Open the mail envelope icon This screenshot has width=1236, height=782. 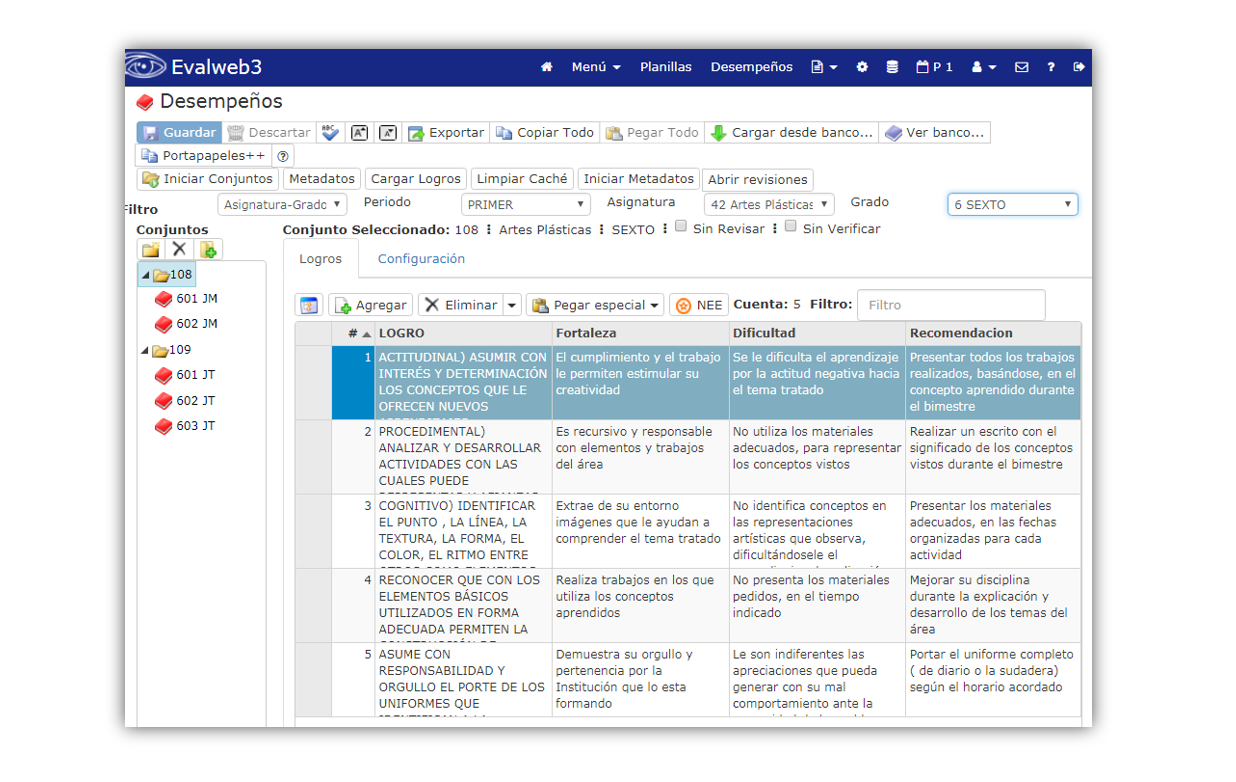(1021, 67)
